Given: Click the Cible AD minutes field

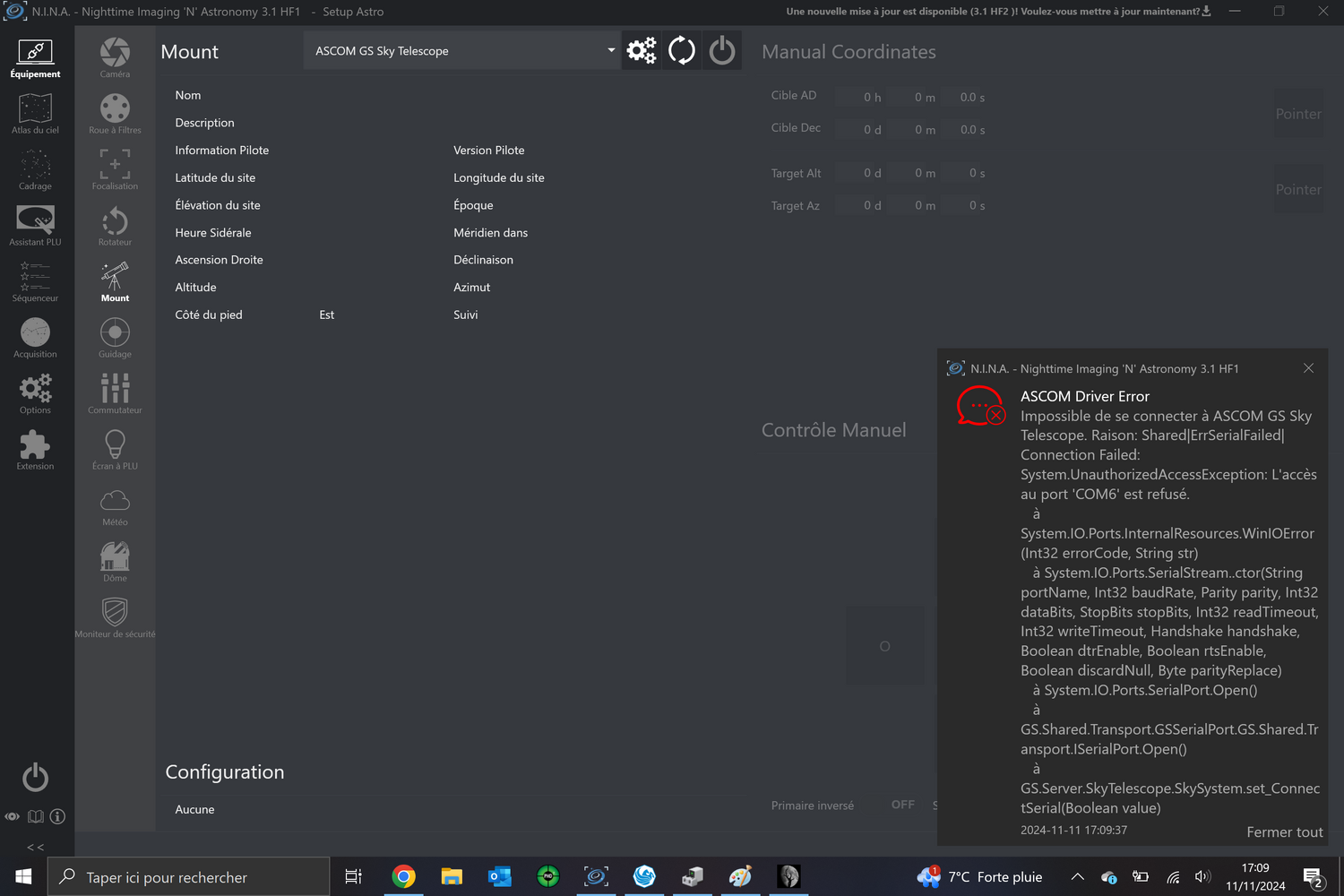Looking at the screenshot, I should point(914,97).
